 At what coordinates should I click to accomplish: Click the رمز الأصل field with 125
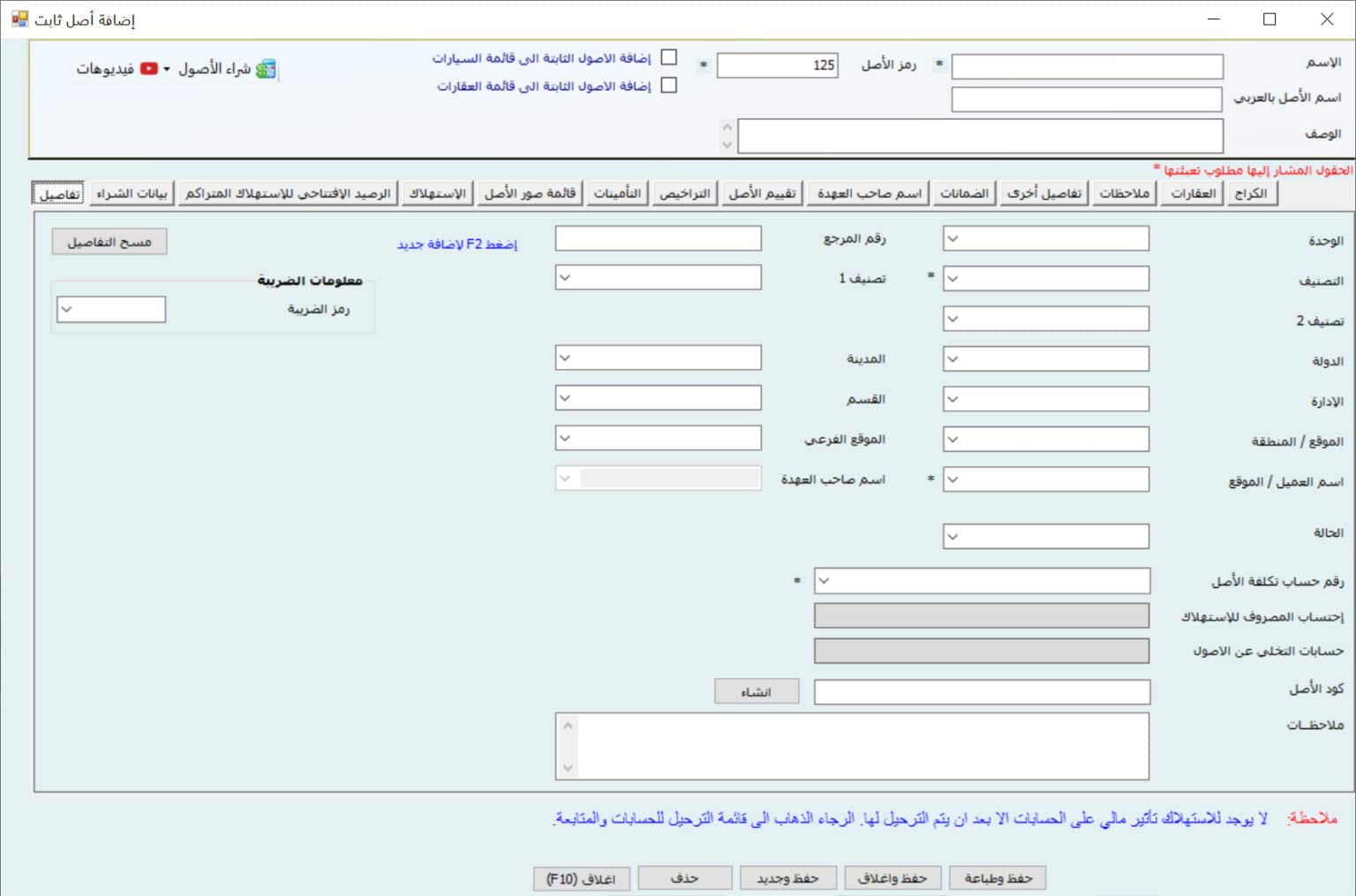(x=777, y=65)
